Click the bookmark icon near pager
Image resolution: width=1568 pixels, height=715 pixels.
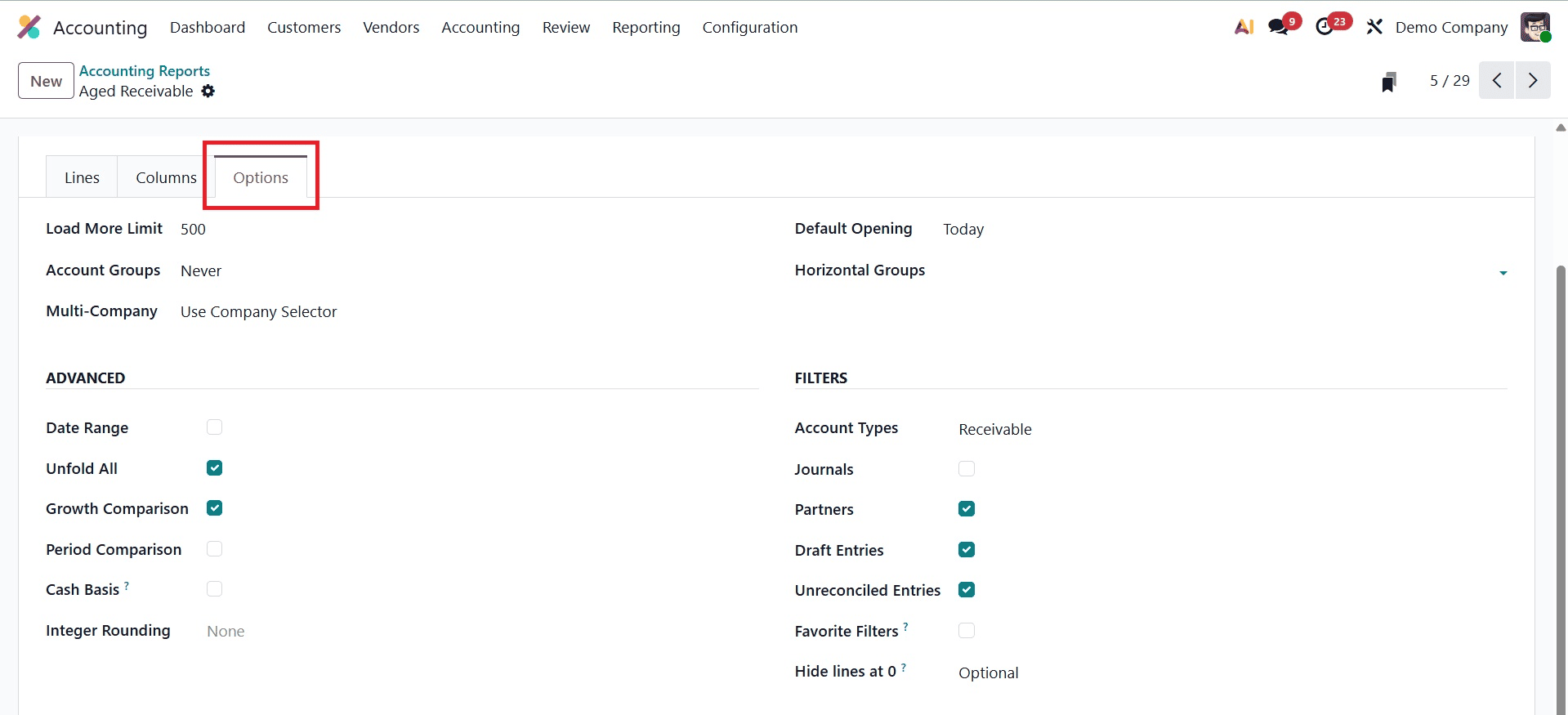[1388, 82]
